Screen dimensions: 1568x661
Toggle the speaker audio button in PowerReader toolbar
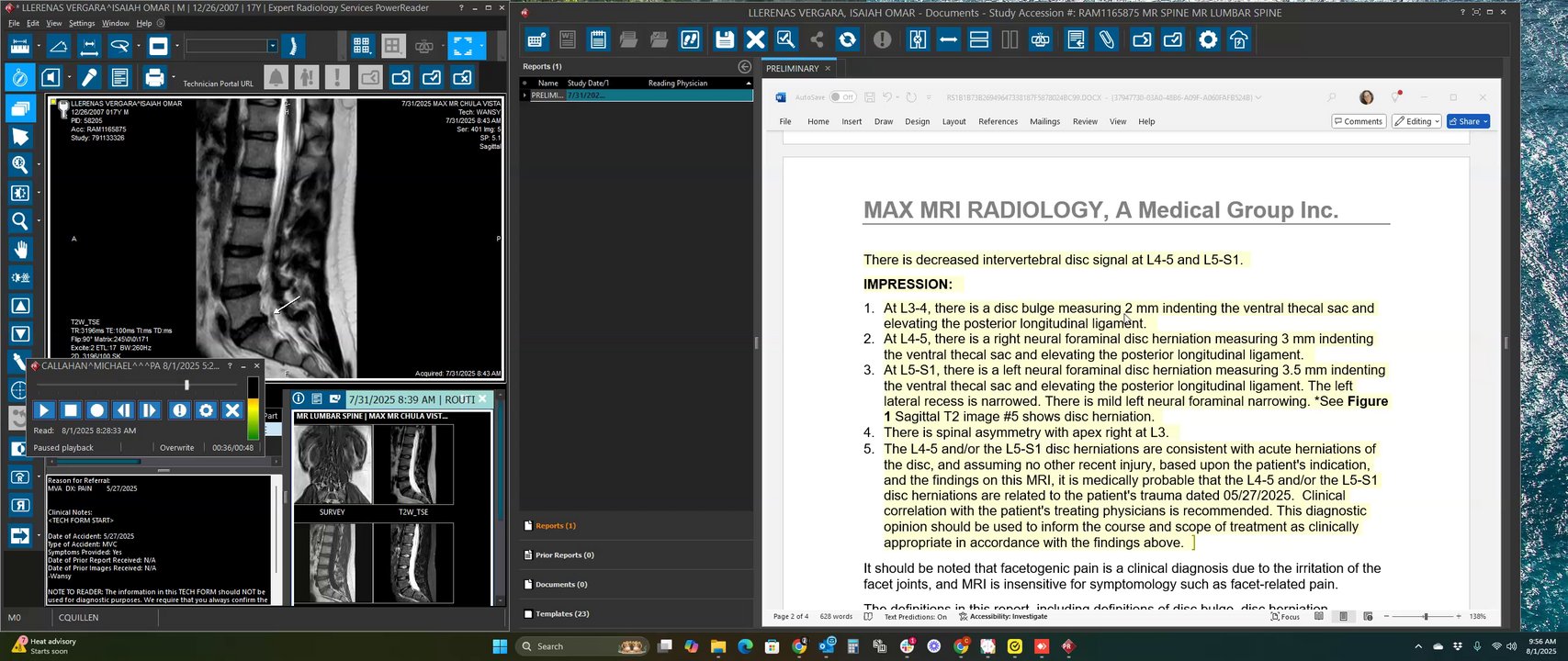coord(51,77)
